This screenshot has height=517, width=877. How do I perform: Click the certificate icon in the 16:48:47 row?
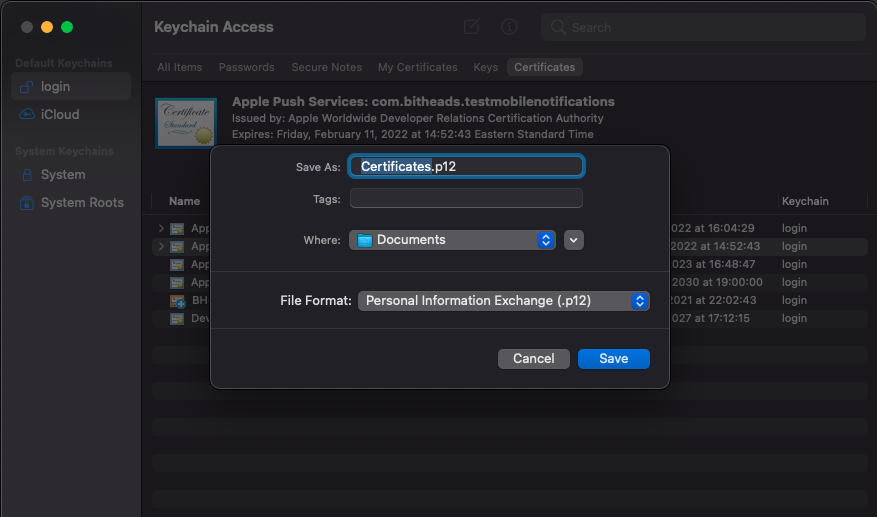pyautogui.click(x=177, y=264)
